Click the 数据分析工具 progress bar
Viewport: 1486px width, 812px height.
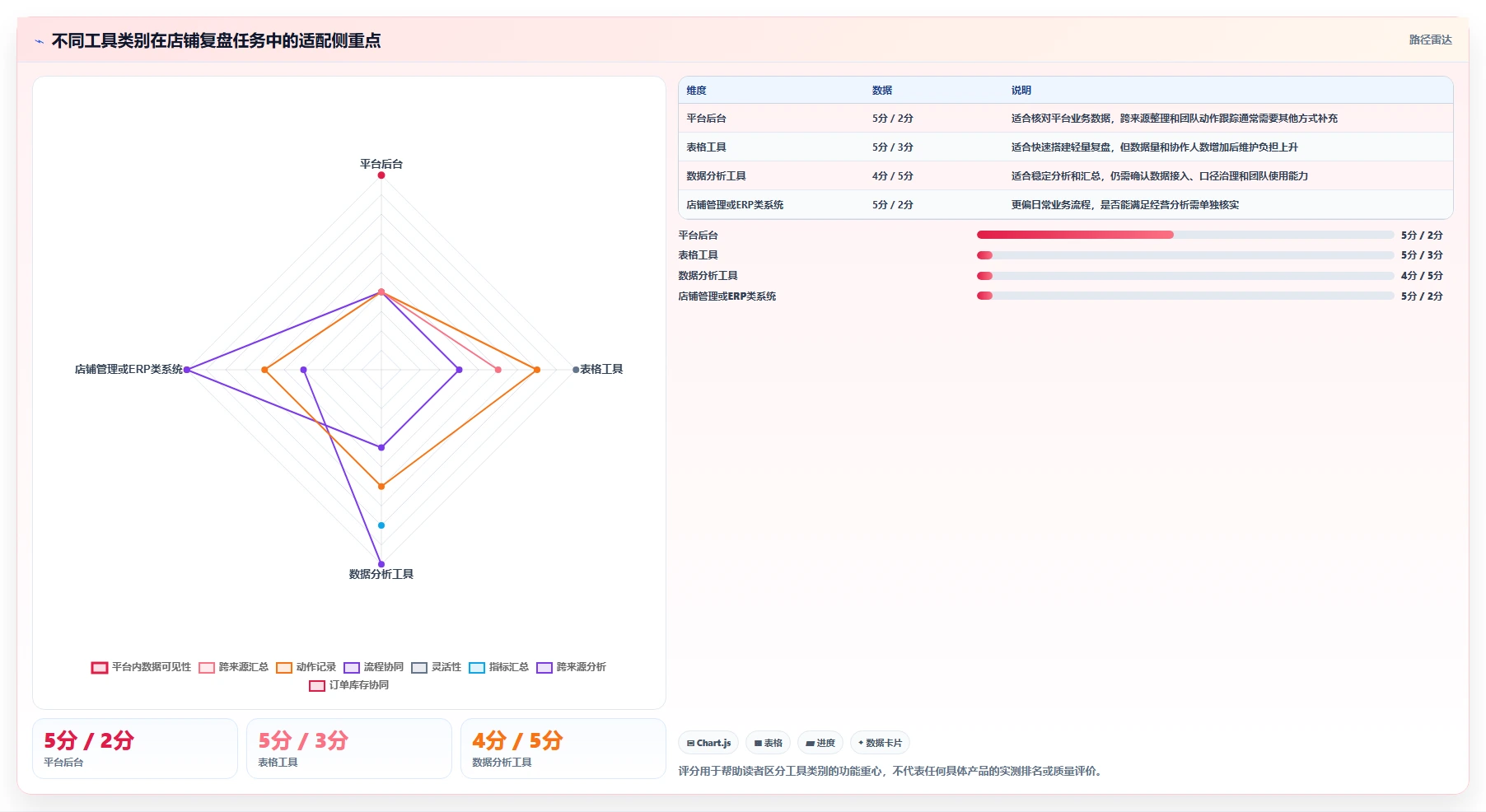click(x=1185, y=276)
